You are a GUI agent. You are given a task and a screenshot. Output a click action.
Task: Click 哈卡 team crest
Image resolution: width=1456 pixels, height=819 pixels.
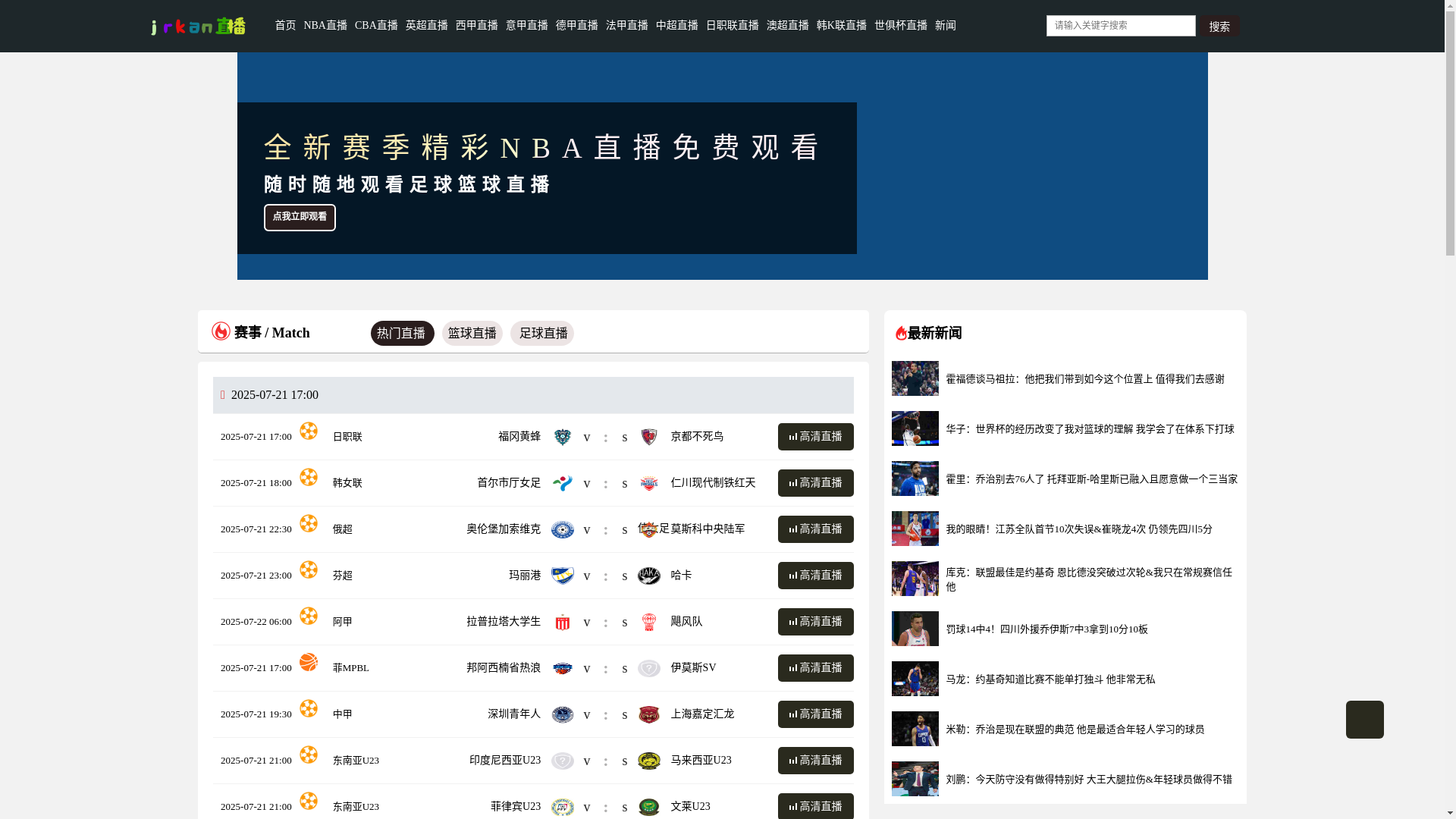point(649,576)
